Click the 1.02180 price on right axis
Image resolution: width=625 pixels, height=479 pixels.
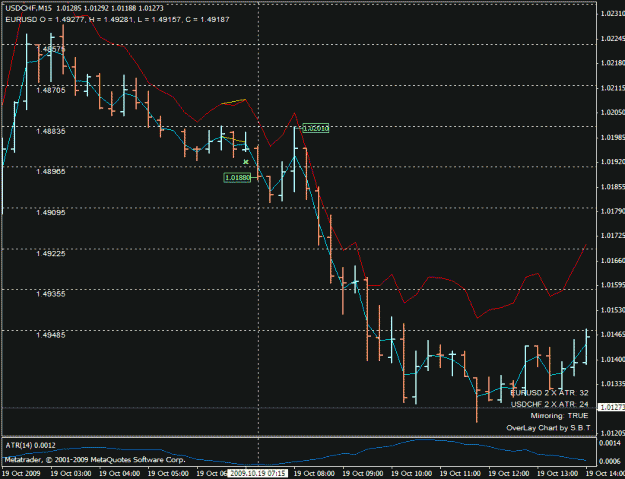tap(613, 63)
